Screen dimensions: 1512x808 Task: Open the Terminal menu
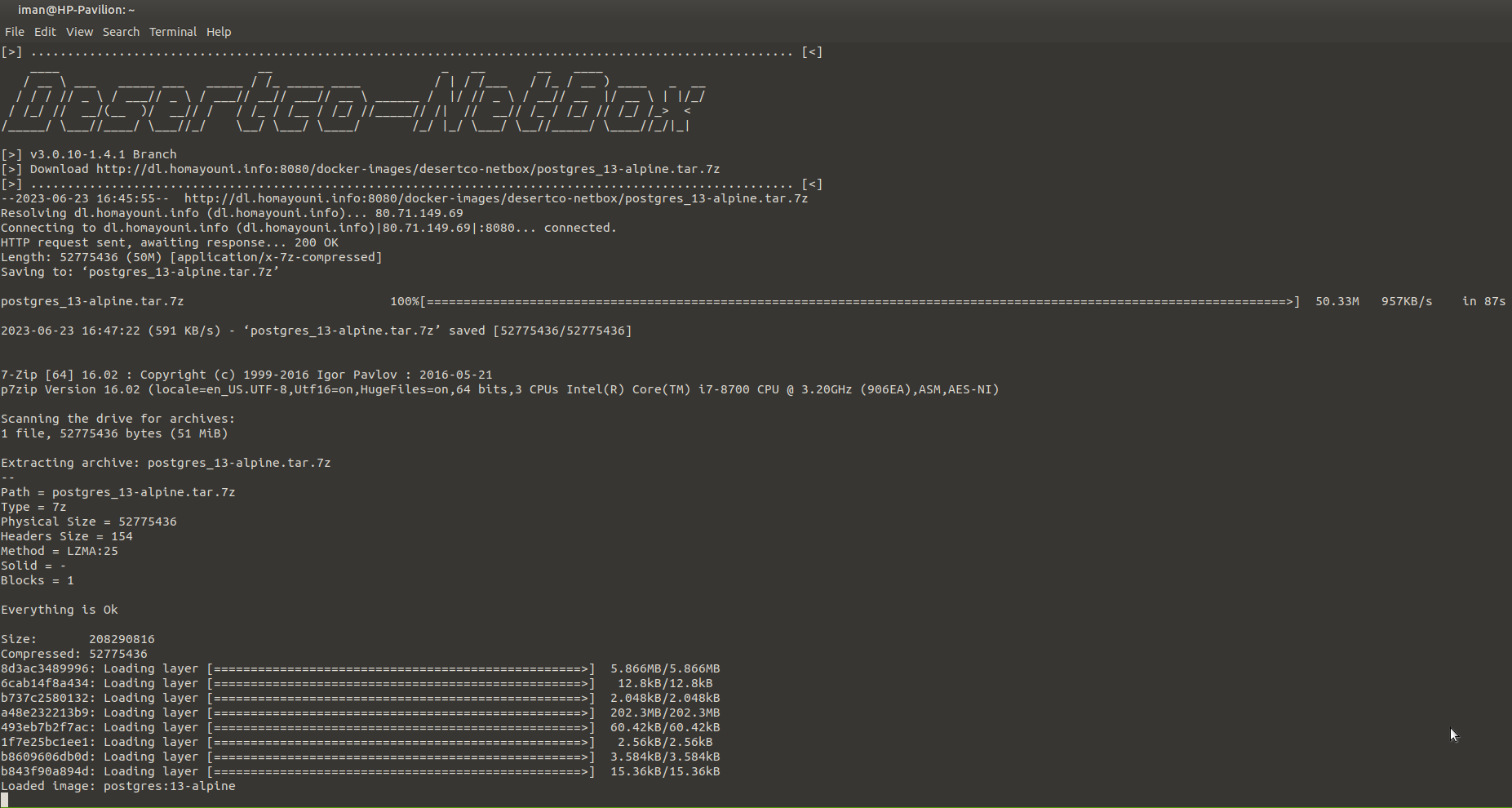[x=173, y=32]
